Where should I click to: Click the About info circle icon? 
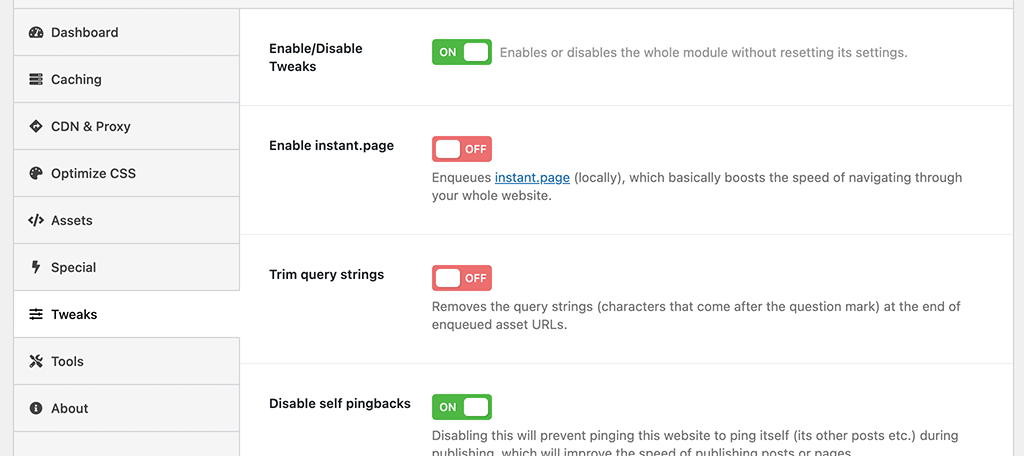pos(36,408)
